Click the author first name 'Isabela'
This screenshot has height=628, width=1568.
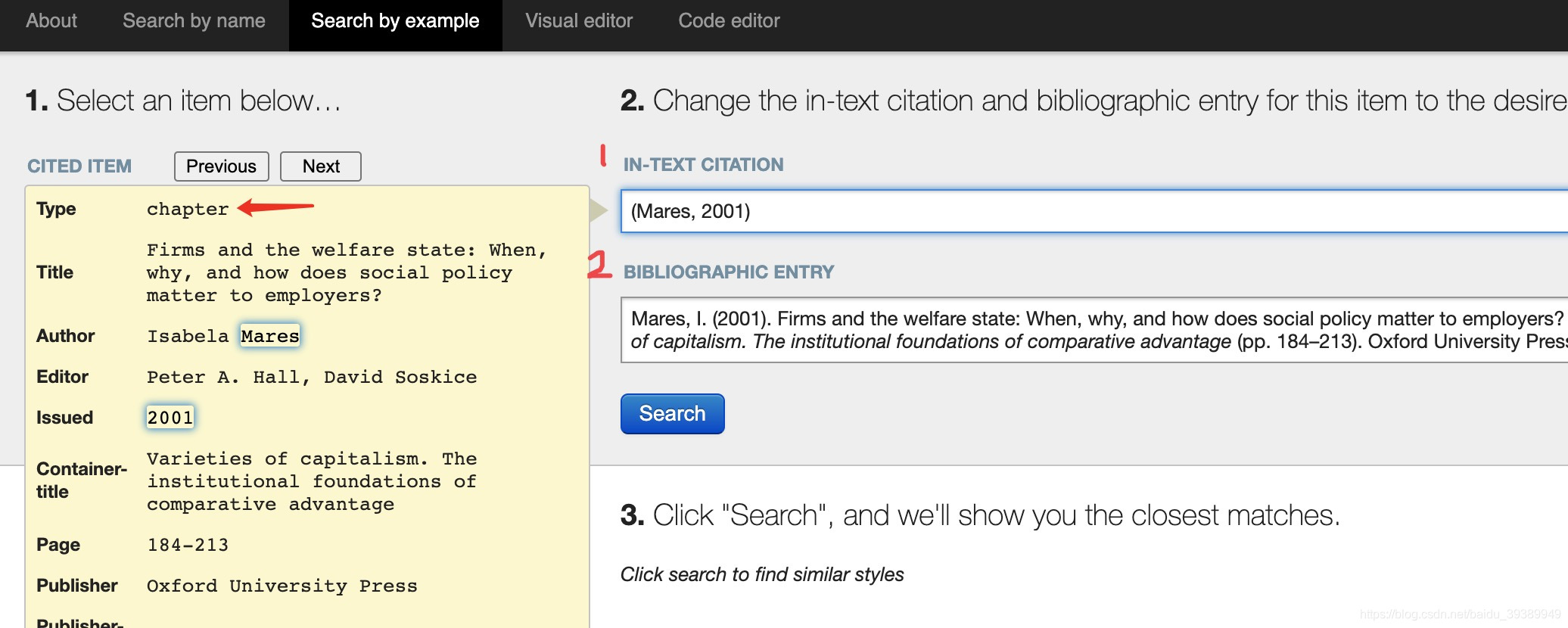pyautogui.click(x=188, y=336)
